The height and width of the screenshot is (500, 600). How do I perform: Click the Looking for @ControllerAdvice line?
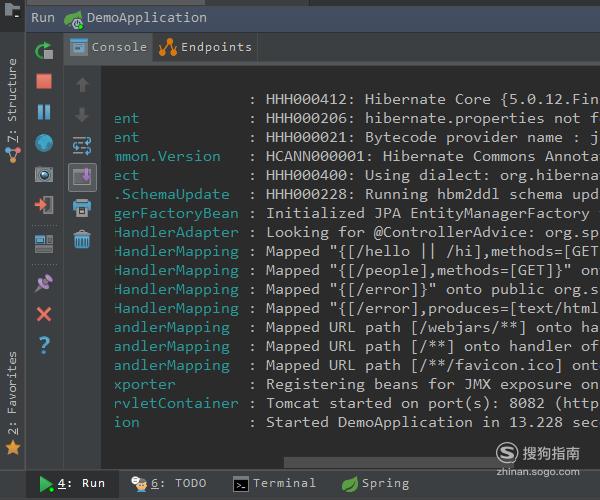[357, 232]
